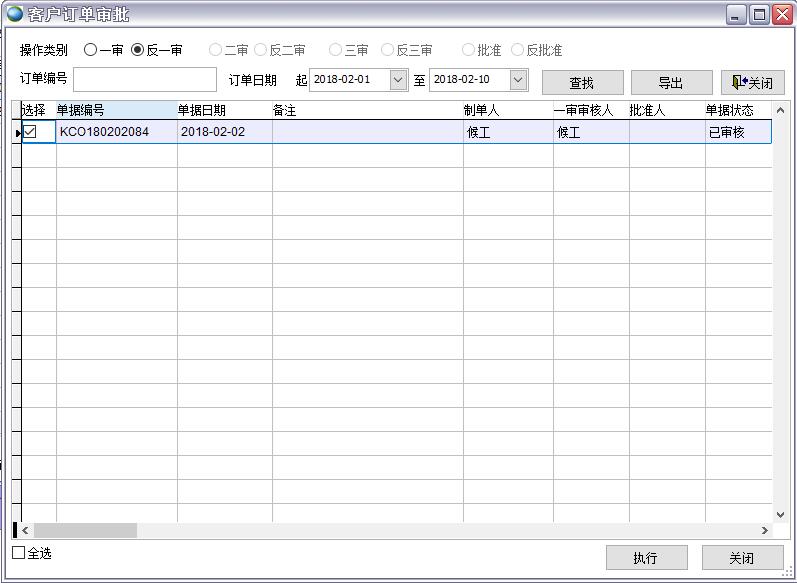This screenshot has width=797, height=583.
Task: Click the 导出 export button
Action: (671, 83)
